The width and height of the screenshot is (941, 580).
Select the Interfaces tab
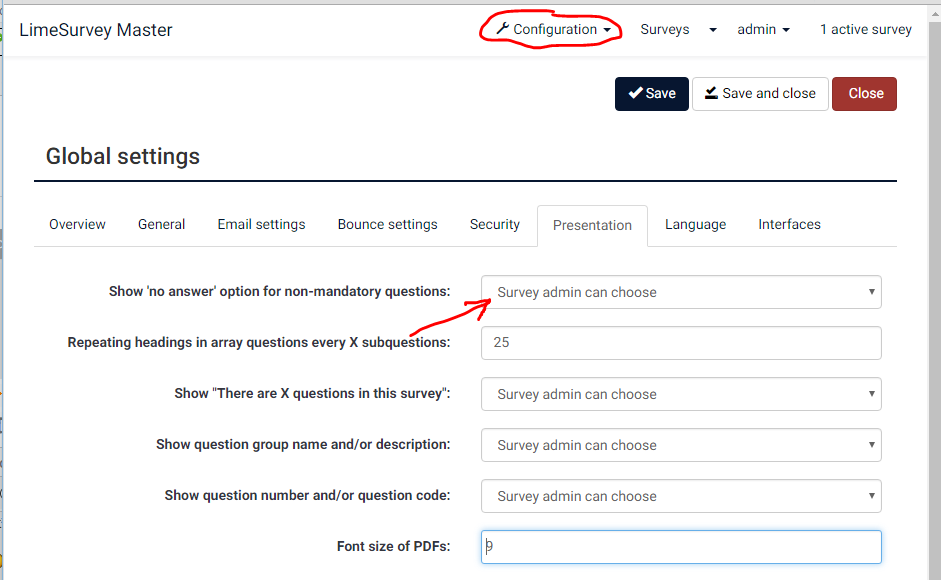[789, 225]
